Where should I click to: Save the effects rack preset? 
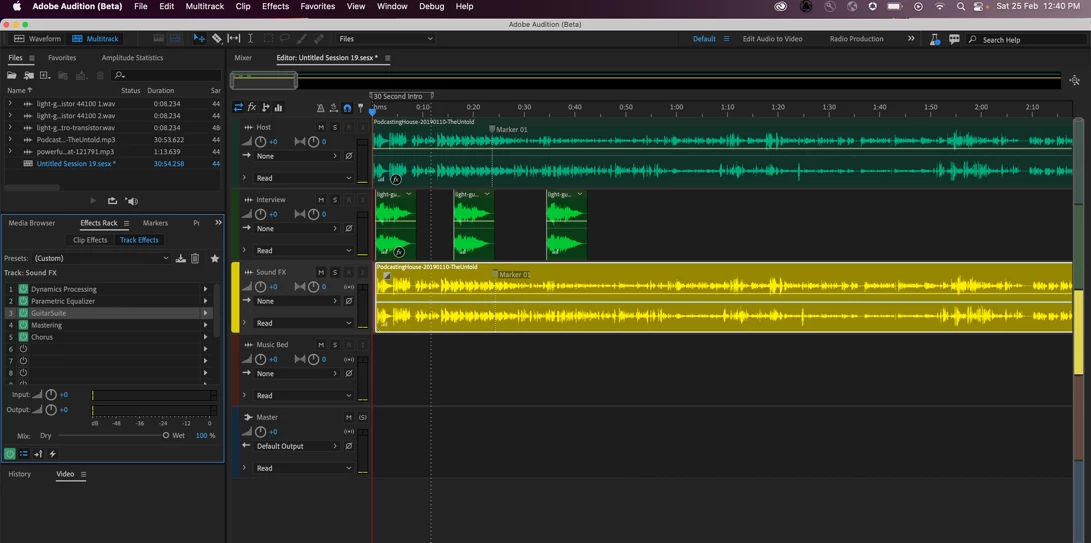(181, 258)
